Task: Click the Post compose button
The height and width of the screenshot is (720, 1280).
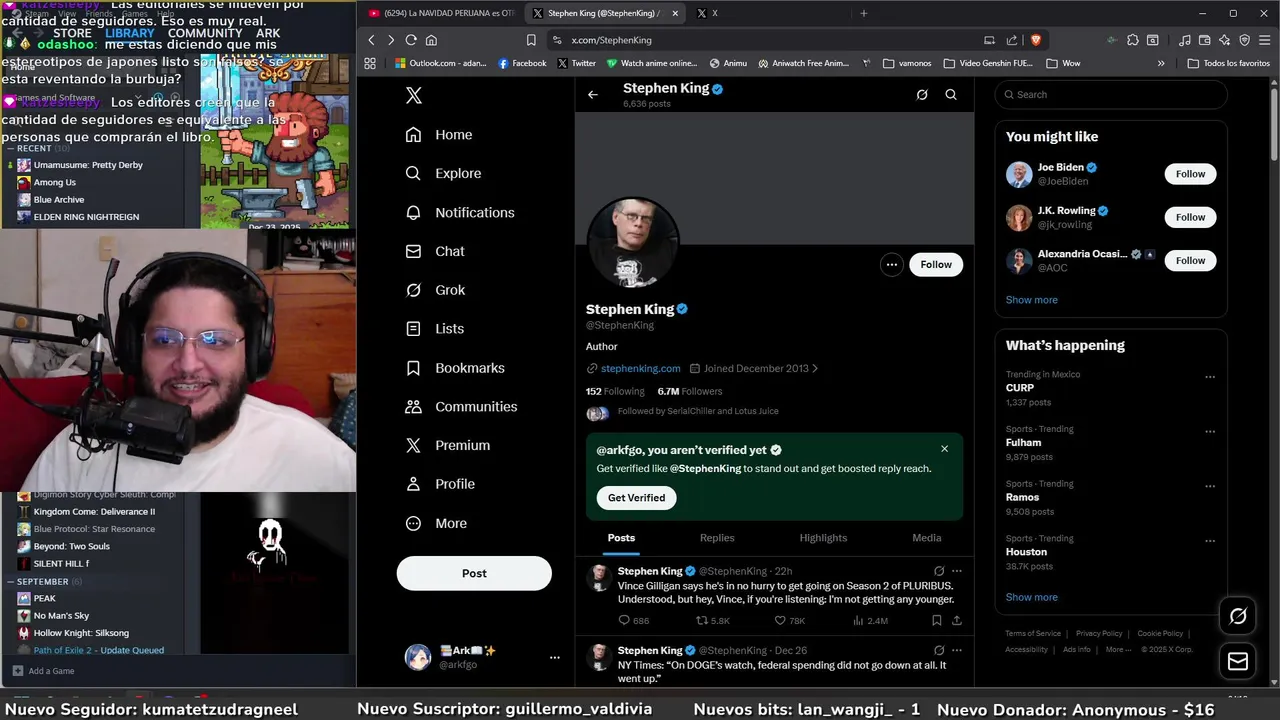Action: coord(474,573)
